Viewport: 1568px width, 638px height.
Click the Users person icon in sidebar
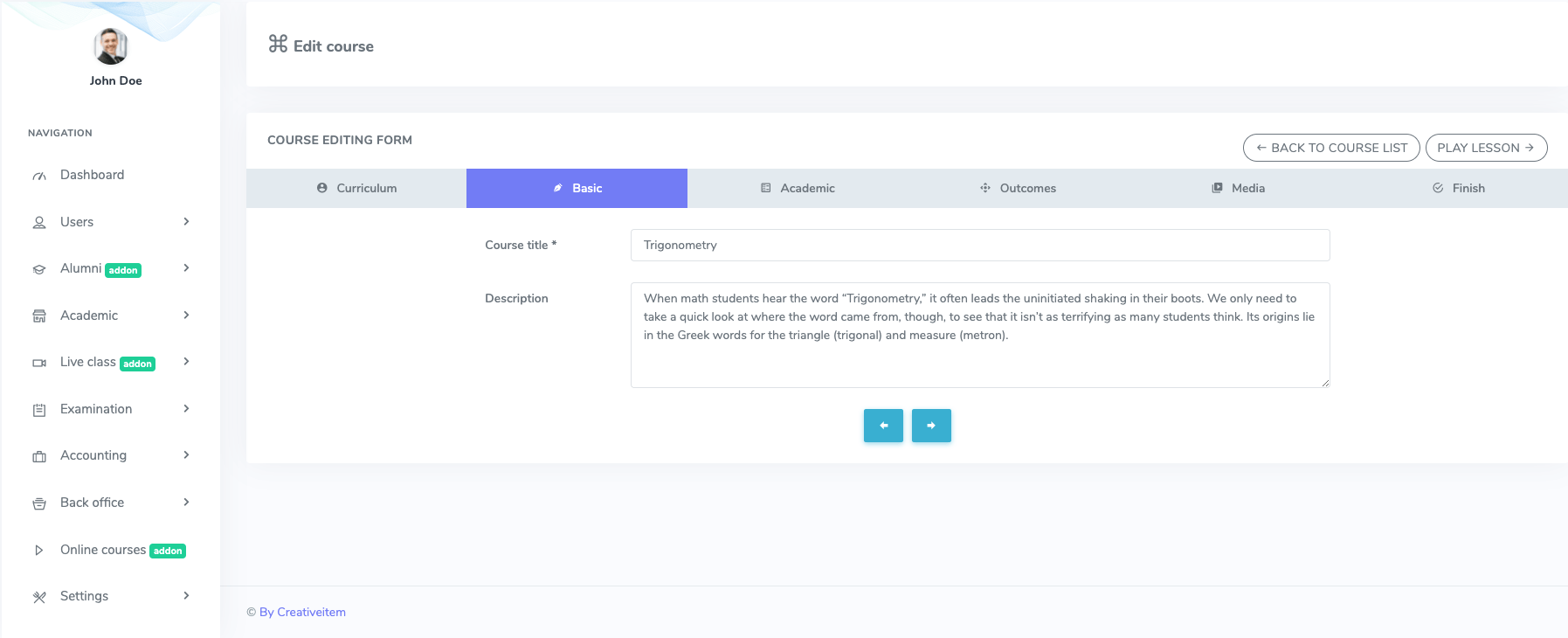pyautogui.click(x=39, y=223)
